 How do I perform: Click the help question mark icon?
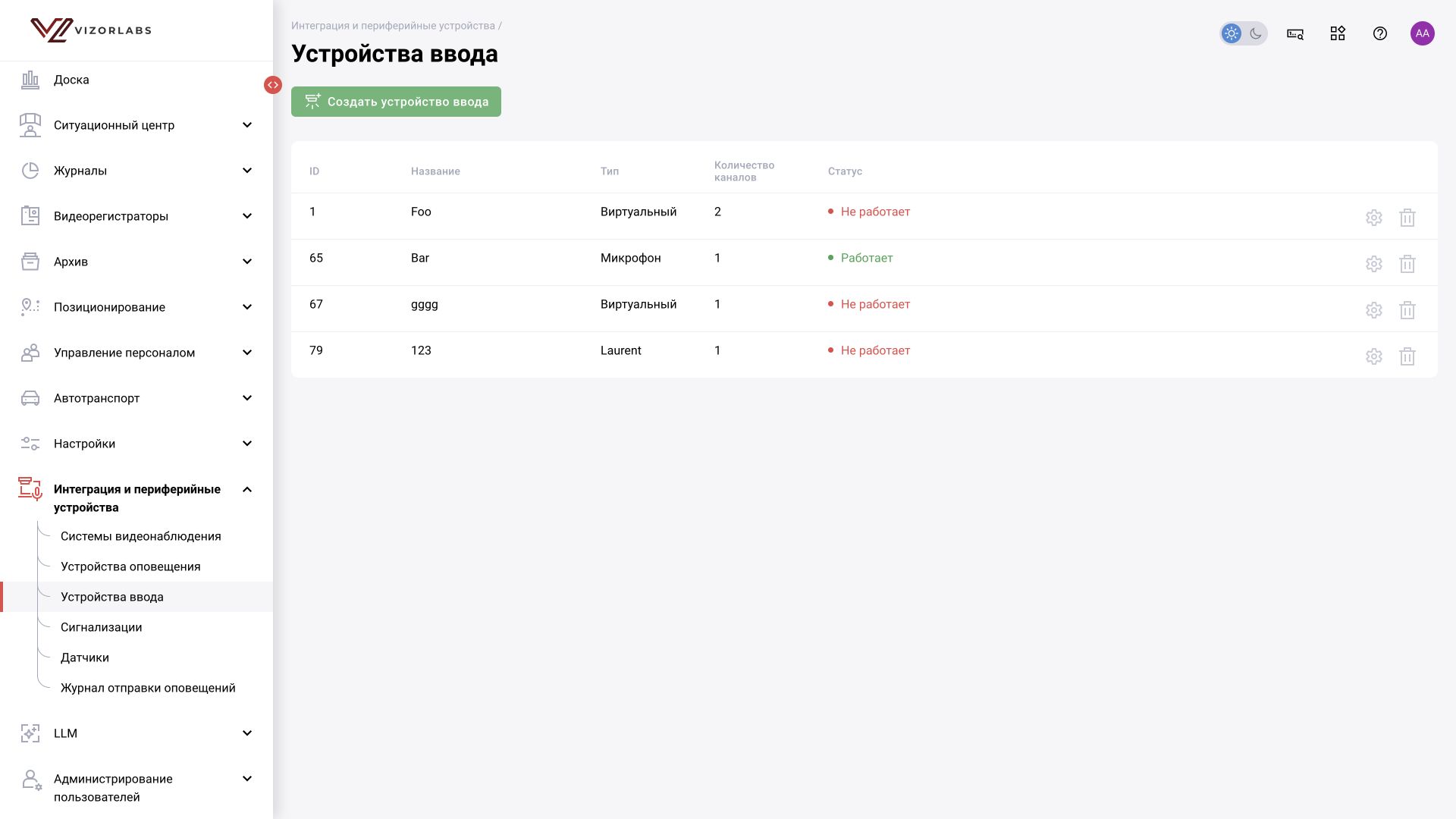[x=1380, y=33]
